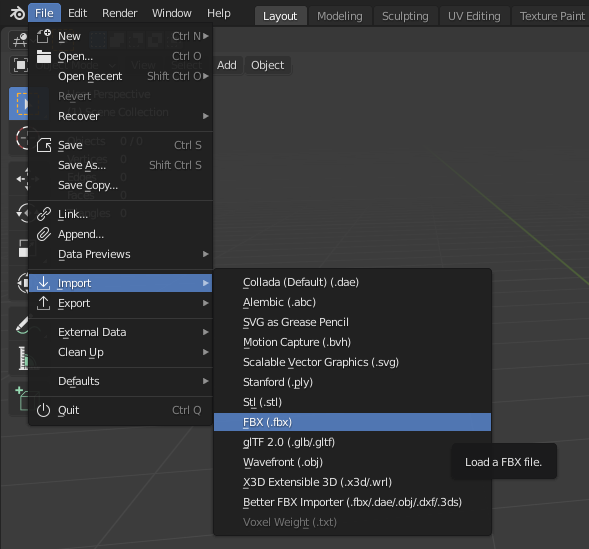Expand the Export submenu
The width and height of the screenshot is (589, 549).
[x=121, y=303]
